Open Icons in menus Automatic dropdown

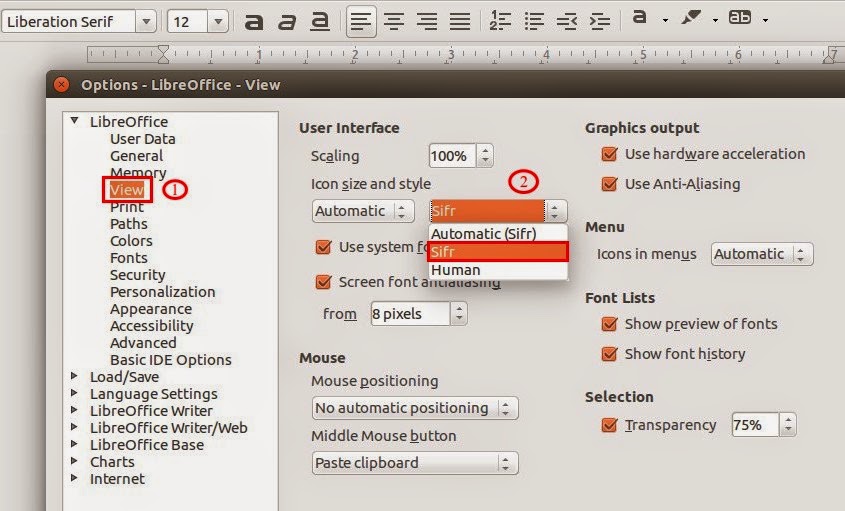[762, 254]
